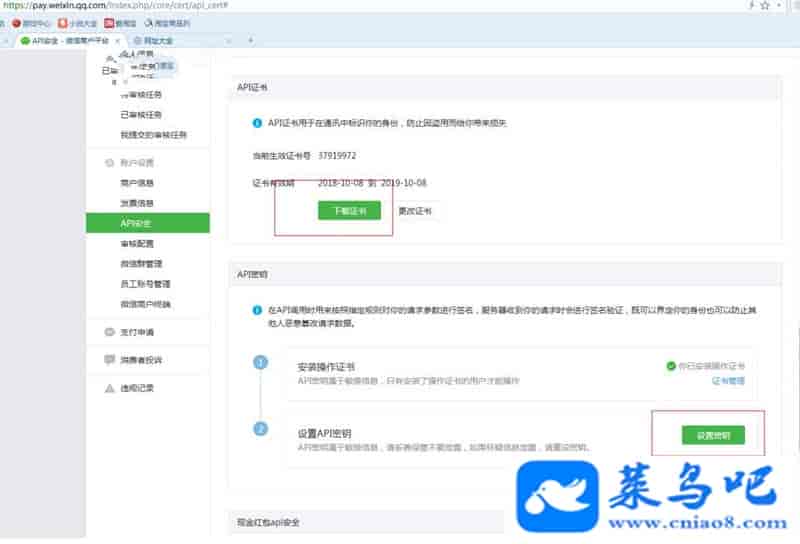The image size is (800, 544).
Task: Click the 更改证书 change certificate button
Action: pyautogui.click(x=414, y=211)
